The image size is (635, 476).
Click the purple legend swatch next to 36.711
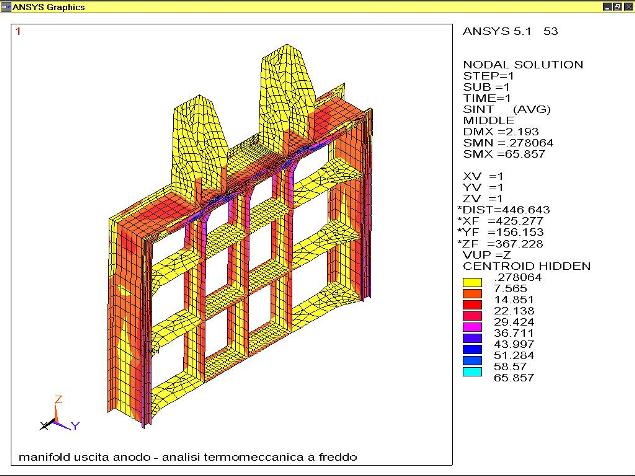pyautogui.click(x=472, y=338)
